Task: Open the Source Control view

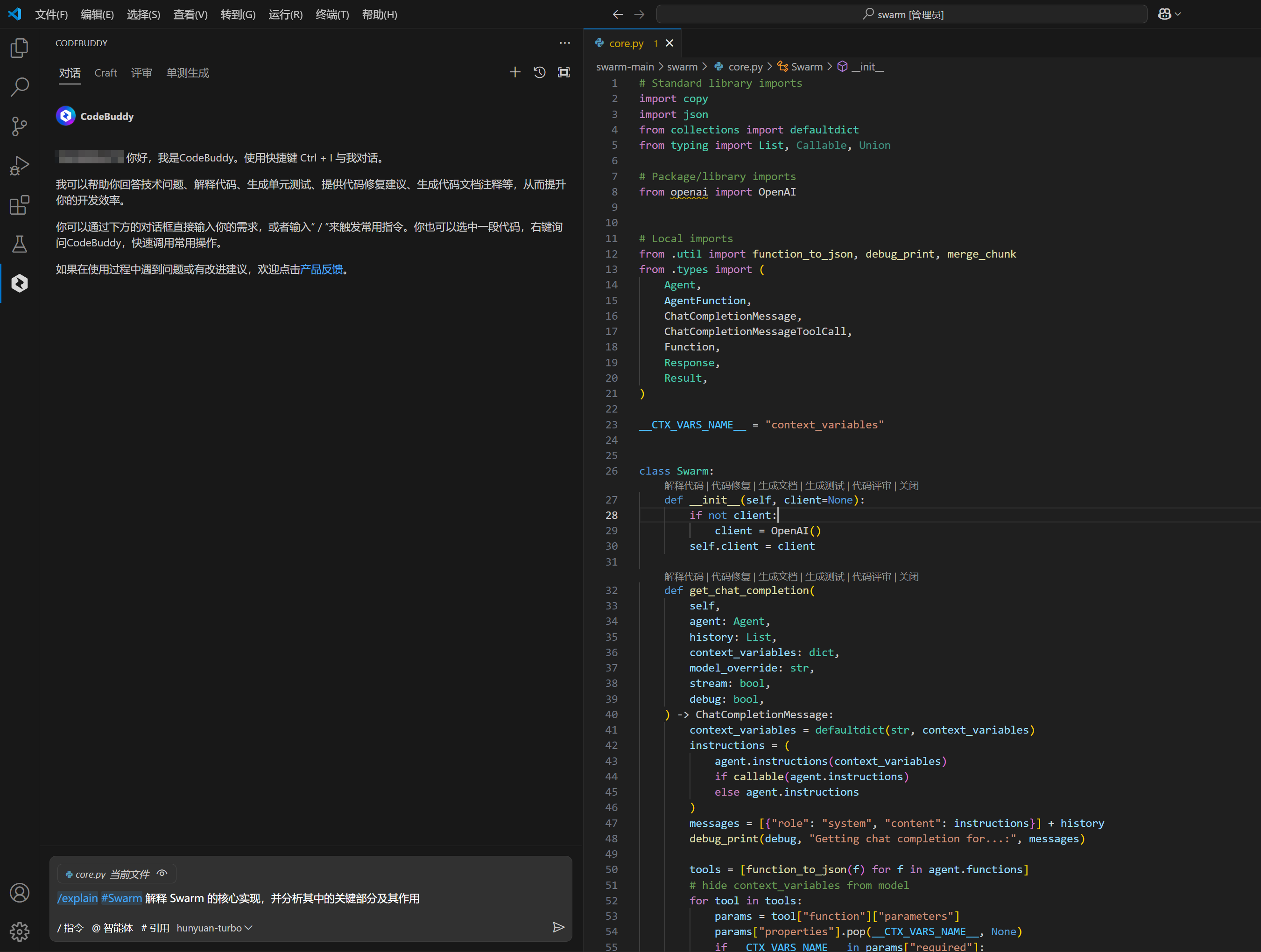Action: 20,126
